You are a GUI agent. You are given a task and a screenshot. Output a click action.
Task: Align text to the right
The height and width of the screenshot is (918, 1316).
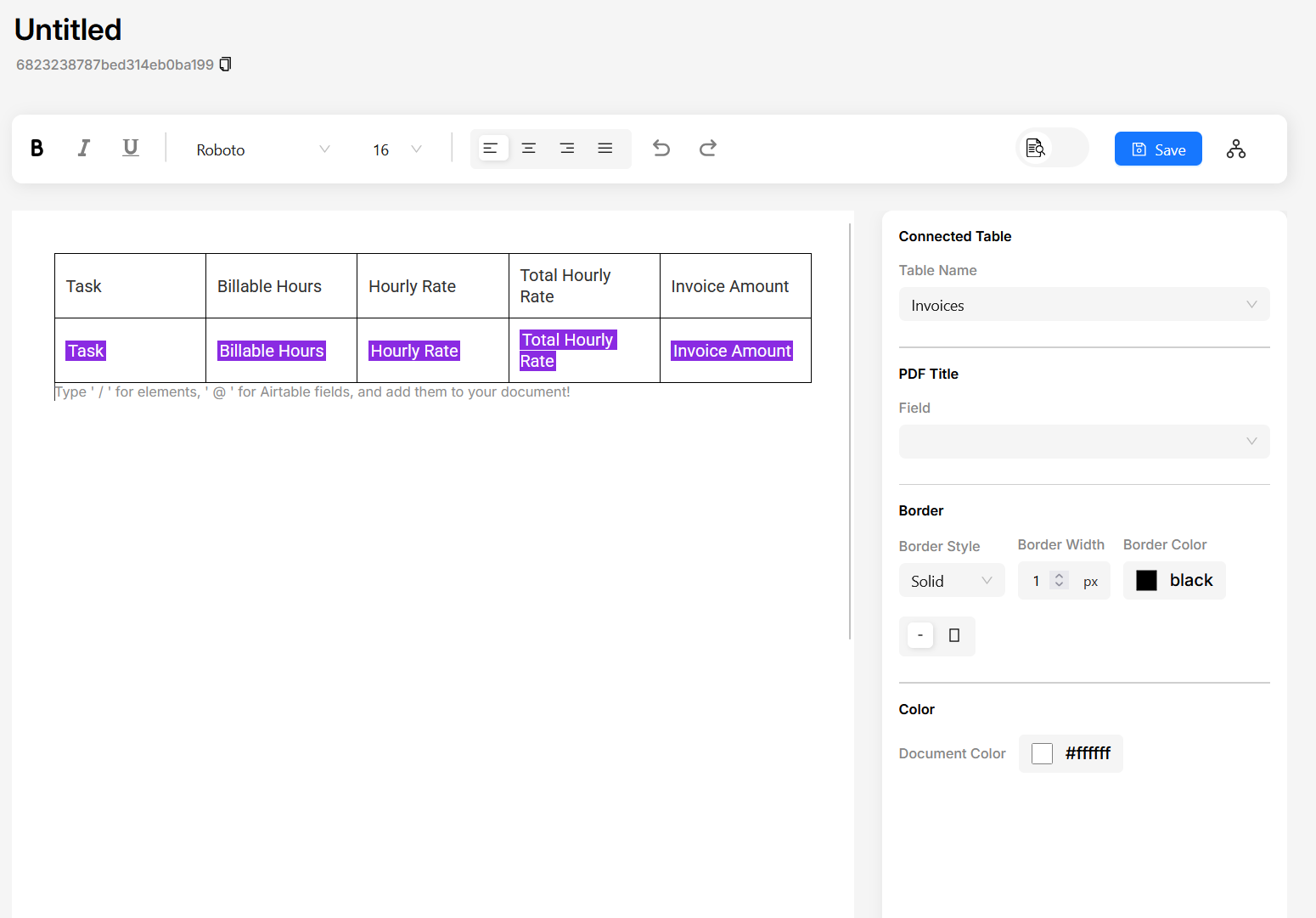tap(567, 149)
